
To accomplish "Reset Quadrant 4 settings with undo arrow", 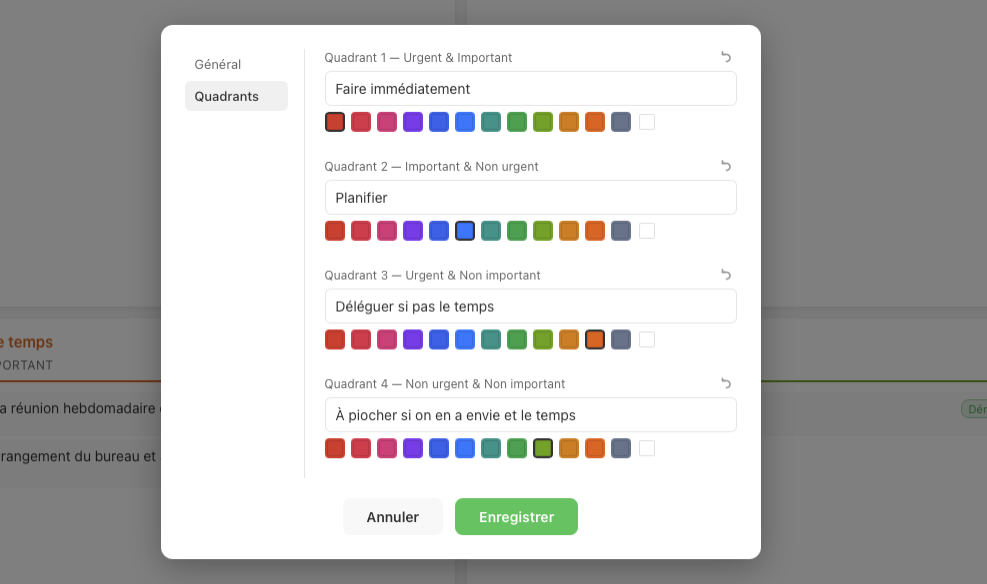I will [726, 383].
